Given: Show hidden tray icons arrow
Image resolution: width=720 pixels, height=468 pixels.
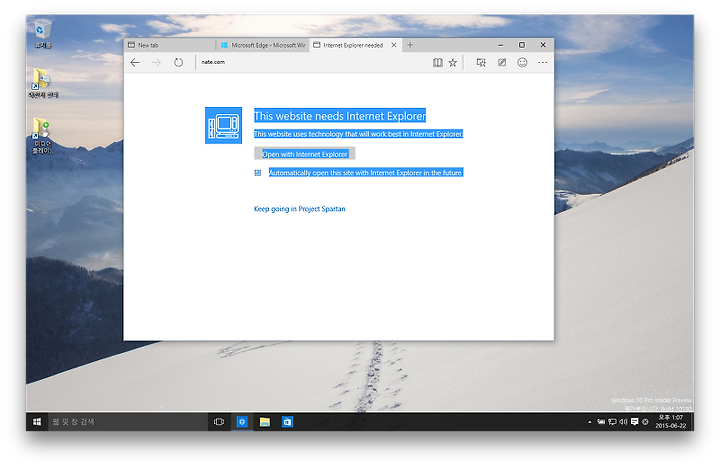Looking at the screenshot, I should pyautogui.click(x=590, y=422).
